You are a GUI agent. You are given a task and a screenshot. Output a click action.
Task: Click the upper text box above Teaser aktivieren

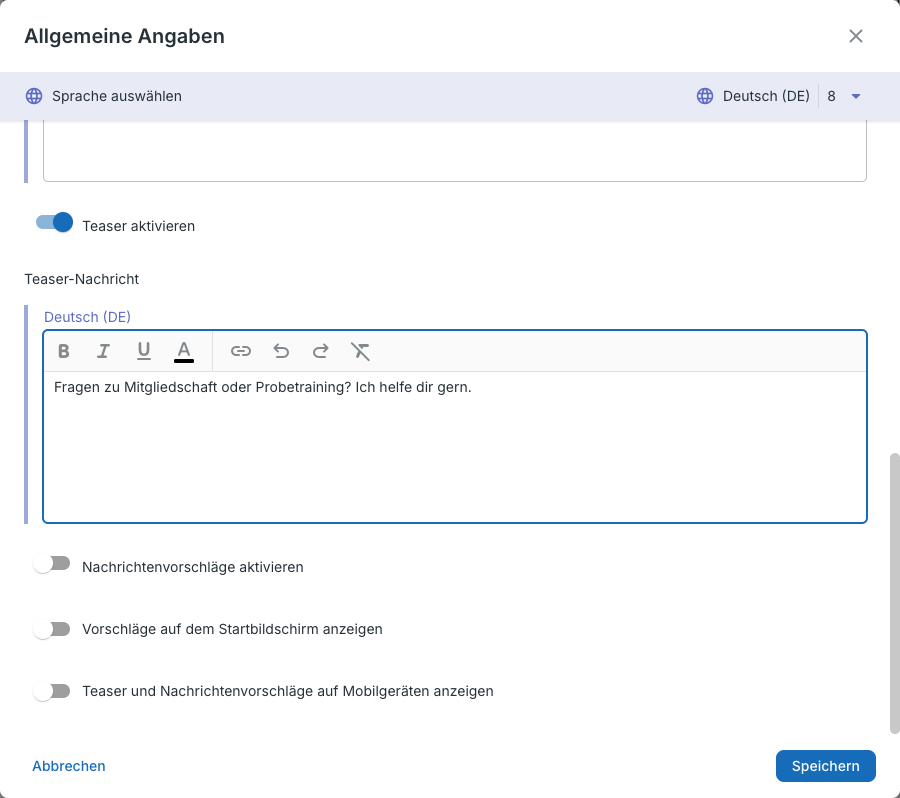click(455, 152)
